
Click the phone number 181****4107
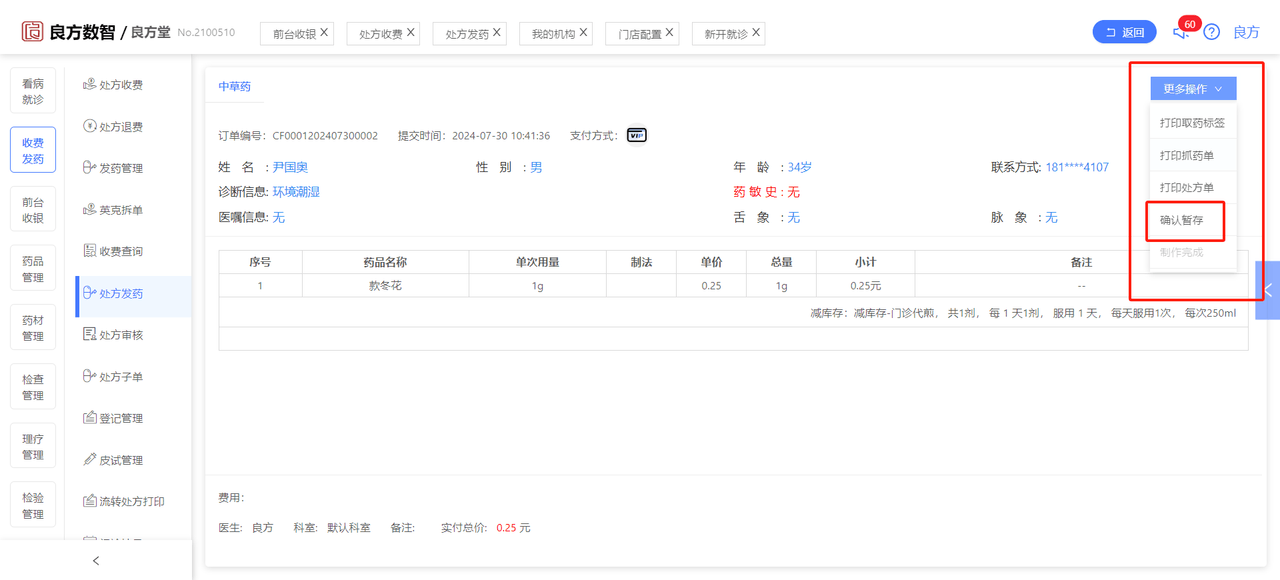click(x=1077, y=167)
